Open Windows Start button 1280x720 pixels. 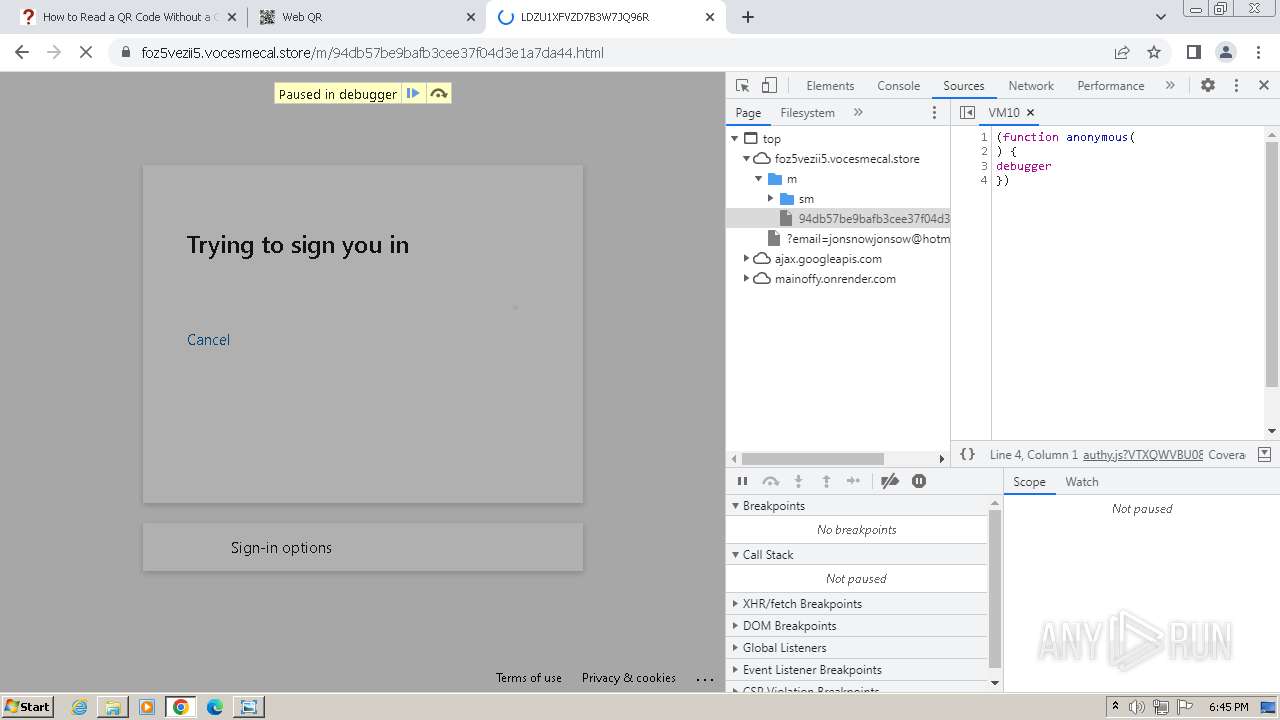coord(27,706)
